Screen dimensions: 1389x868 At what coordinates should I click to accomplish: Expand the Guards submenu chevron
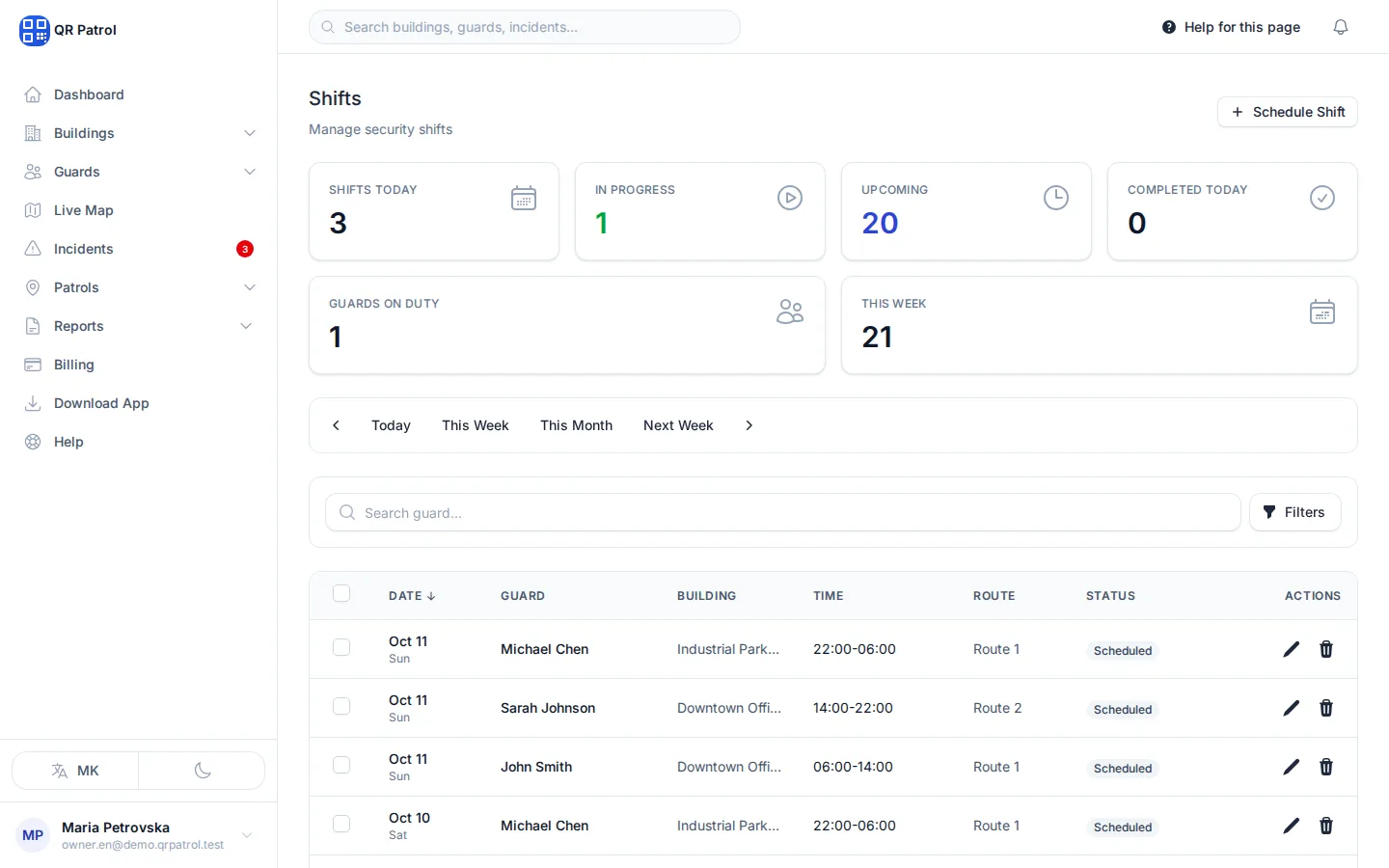pos(250,172)
